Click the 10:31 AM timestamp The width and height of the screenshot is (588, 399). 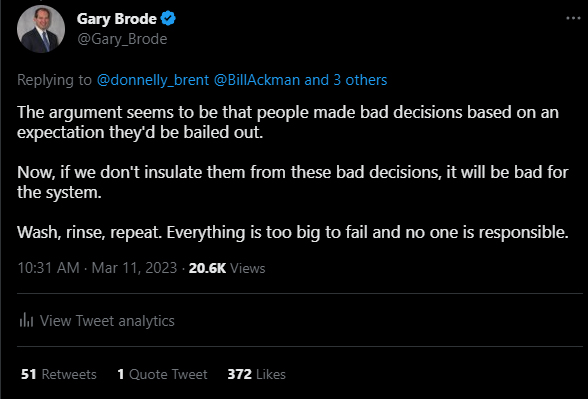[48, 268]
